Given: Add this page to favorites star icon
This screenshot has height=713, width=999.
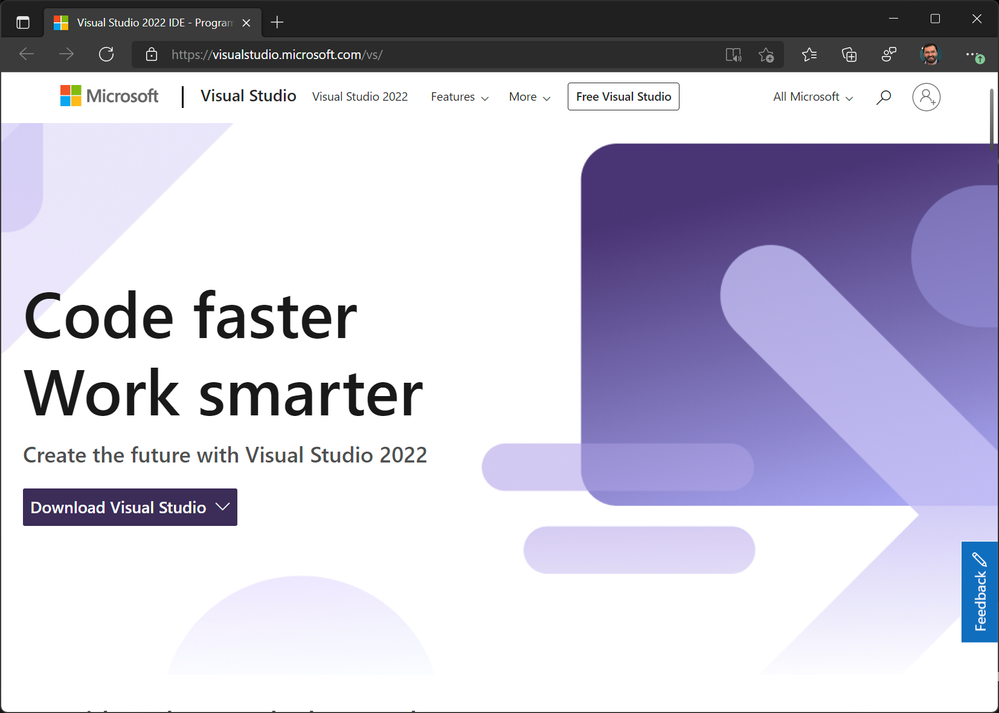Looking at the screenshot, I should click(766, 55).
